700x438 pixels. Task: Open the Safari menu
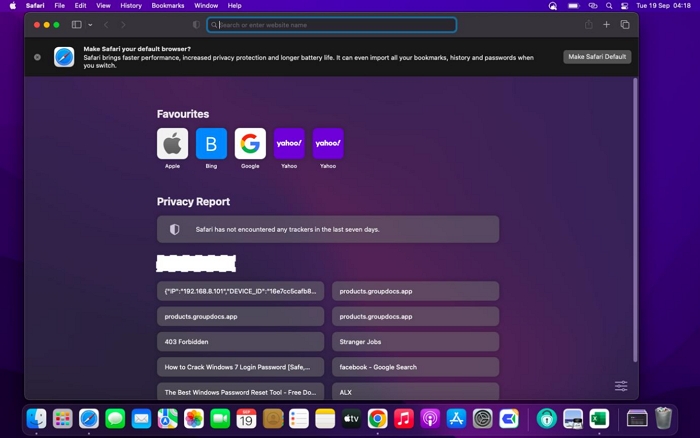[35, 6]
